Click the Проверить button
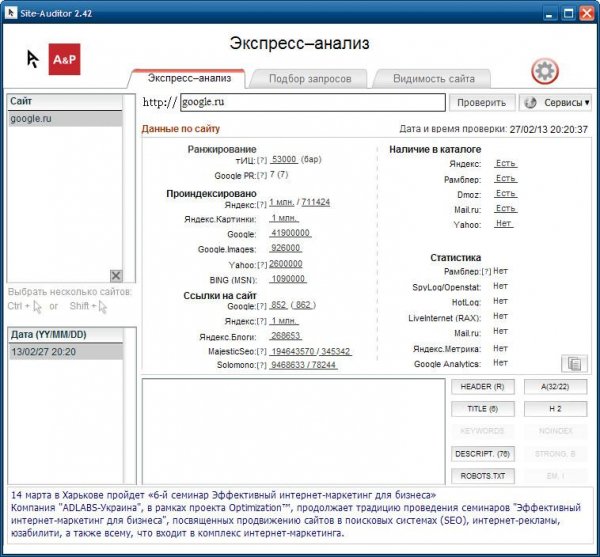Screen dimensions: 600x557 coord(482,103)
